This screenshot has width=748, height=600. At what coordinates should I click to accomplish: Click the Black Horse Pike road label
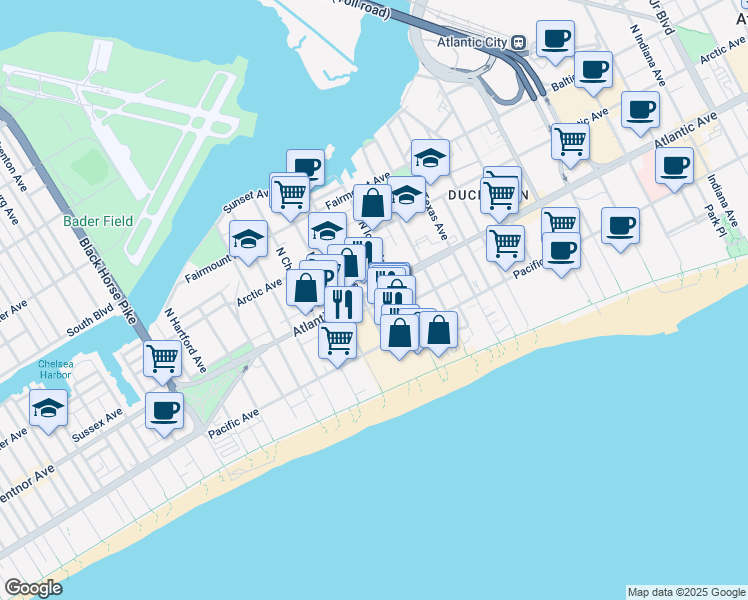[x=108, y=281]
